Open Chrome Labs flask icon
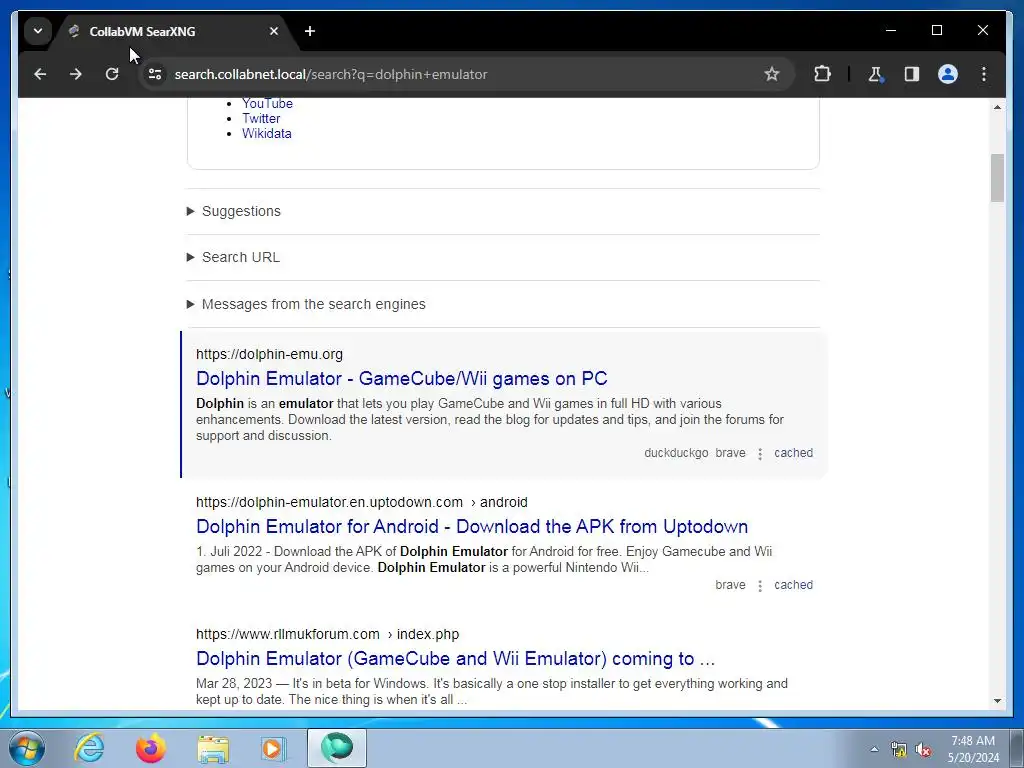The width and height of the screenshot is (1024, 768). point(876,74)
